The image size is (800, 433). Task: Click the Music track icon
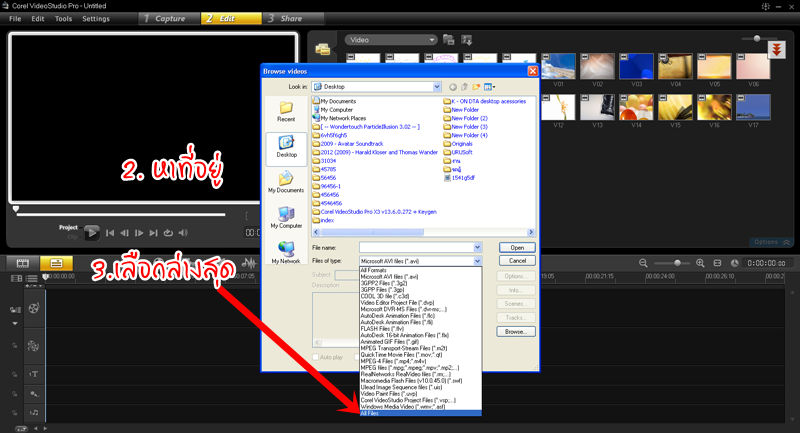33,412
